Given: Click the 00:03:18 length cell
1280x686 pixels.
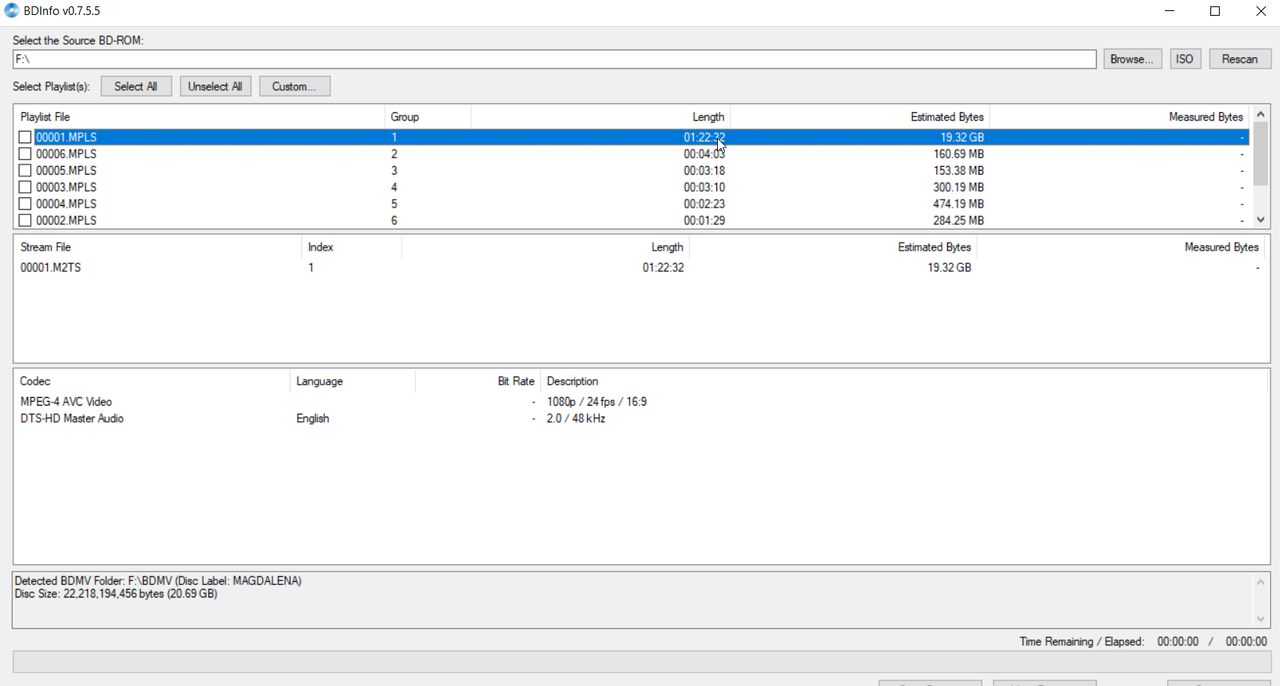Looking at the screenshot, I should pos(704,171).
